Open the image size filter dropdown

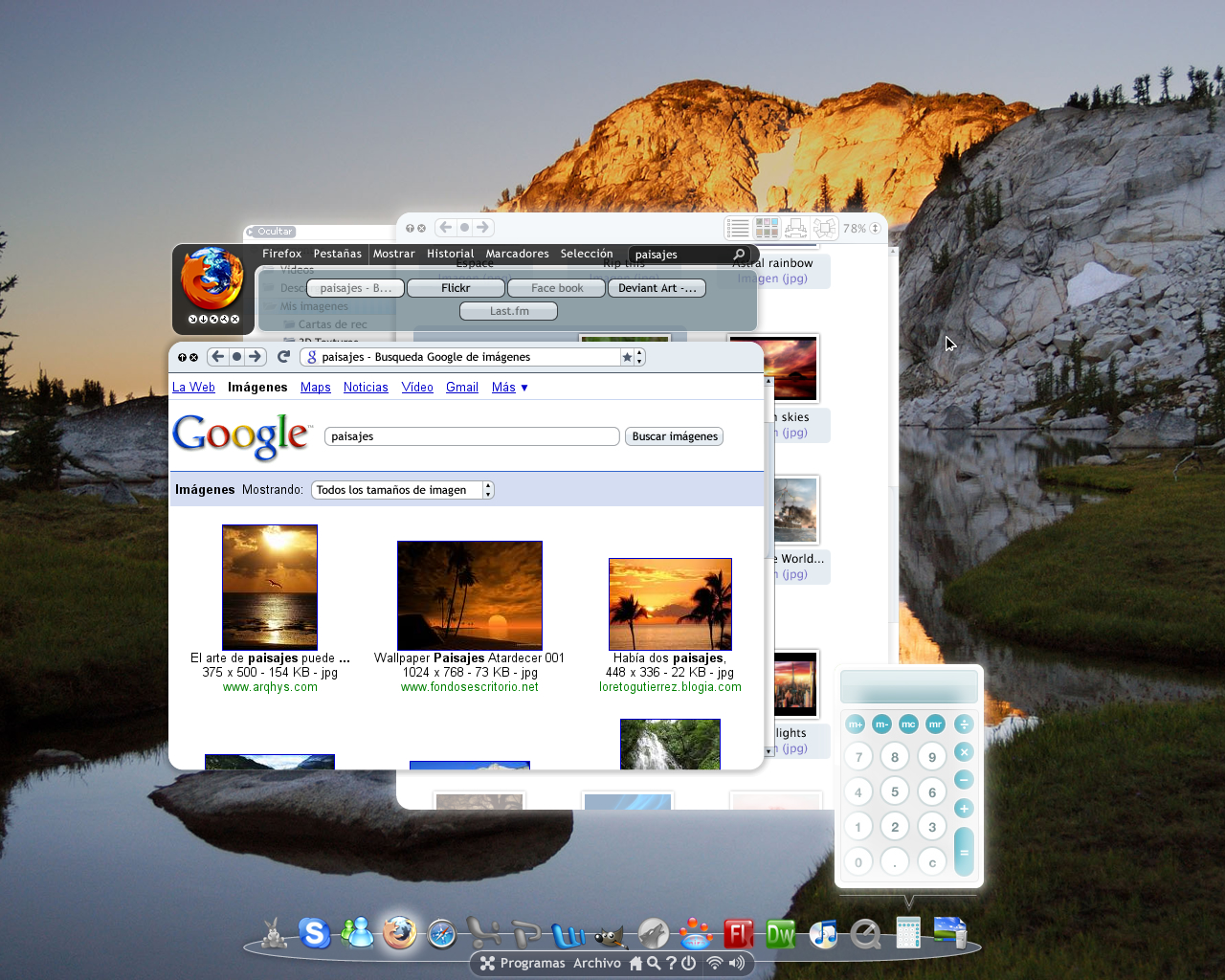click(x=402, y=490)
